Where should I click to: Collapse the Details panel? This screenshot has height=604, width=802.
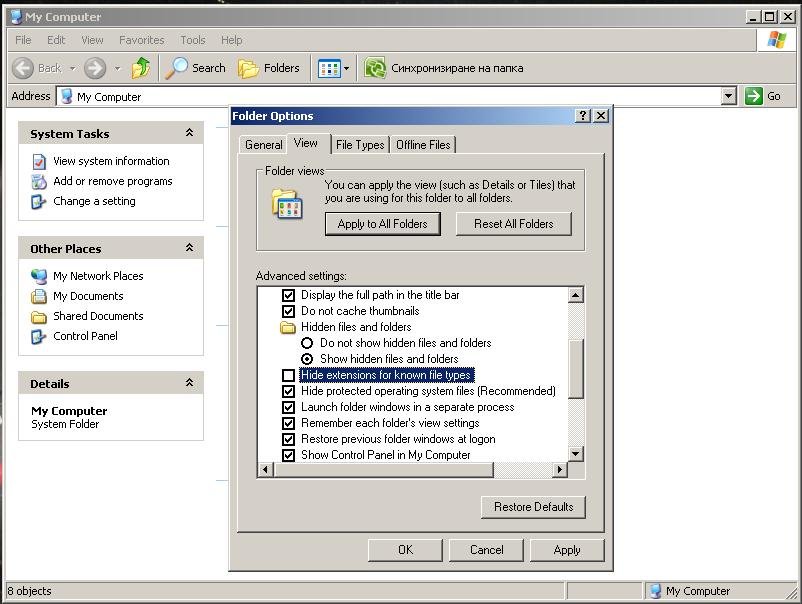point(189,383)
